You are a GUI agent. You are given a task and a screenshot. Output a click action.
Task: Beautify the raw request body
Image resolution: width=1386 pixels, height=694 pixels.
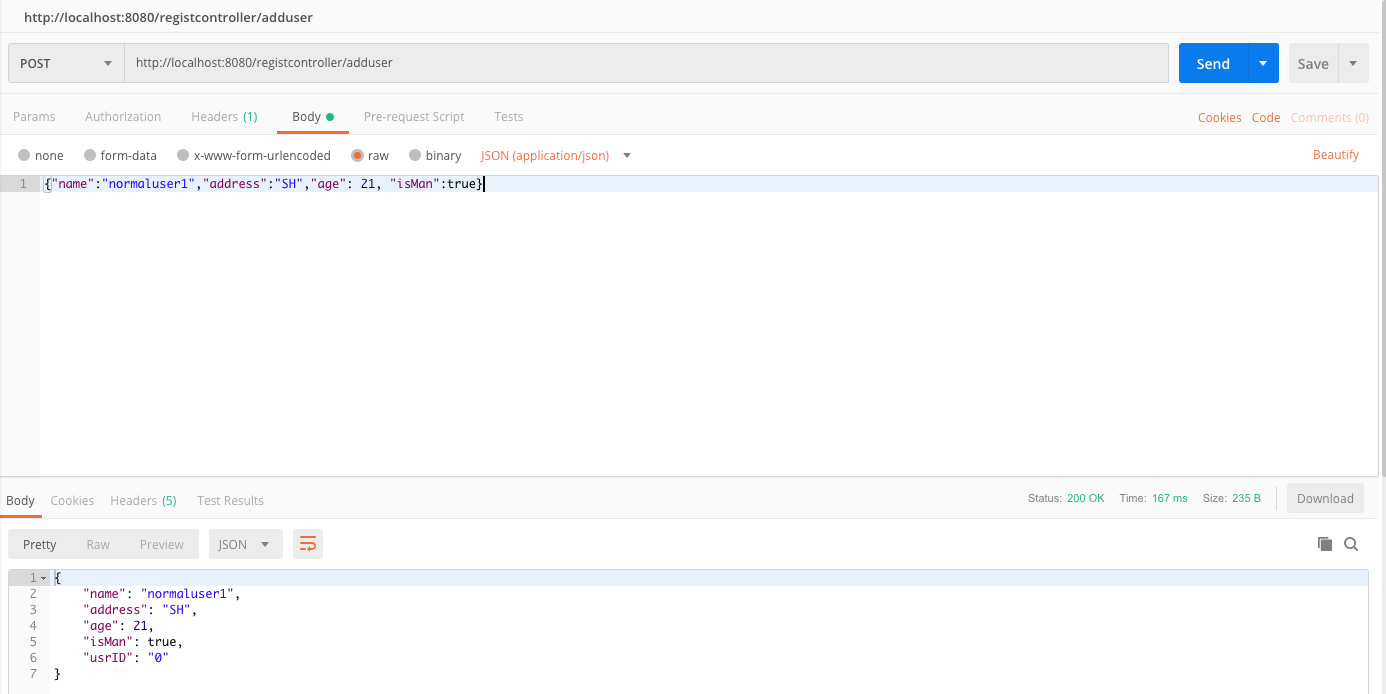pos(1336,155)
